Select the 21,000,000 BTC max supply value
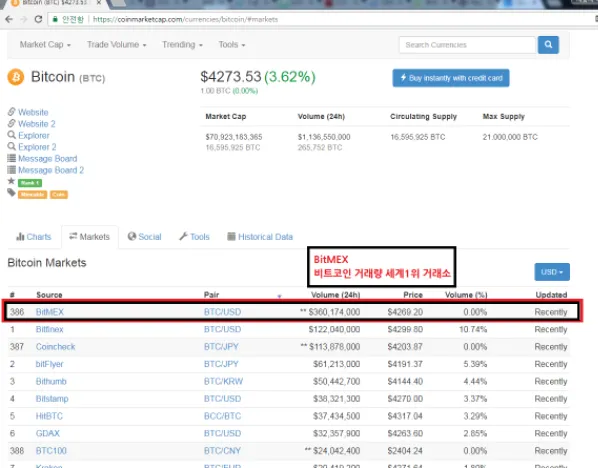This screenshot has height=468, width=598. pyautogui.click(x=510, y=137)
